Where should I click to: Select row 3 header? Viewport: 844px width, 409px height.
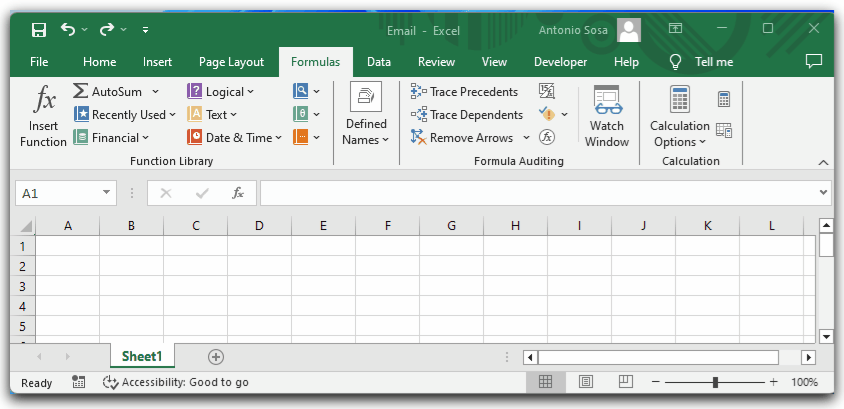click(23, 286)
